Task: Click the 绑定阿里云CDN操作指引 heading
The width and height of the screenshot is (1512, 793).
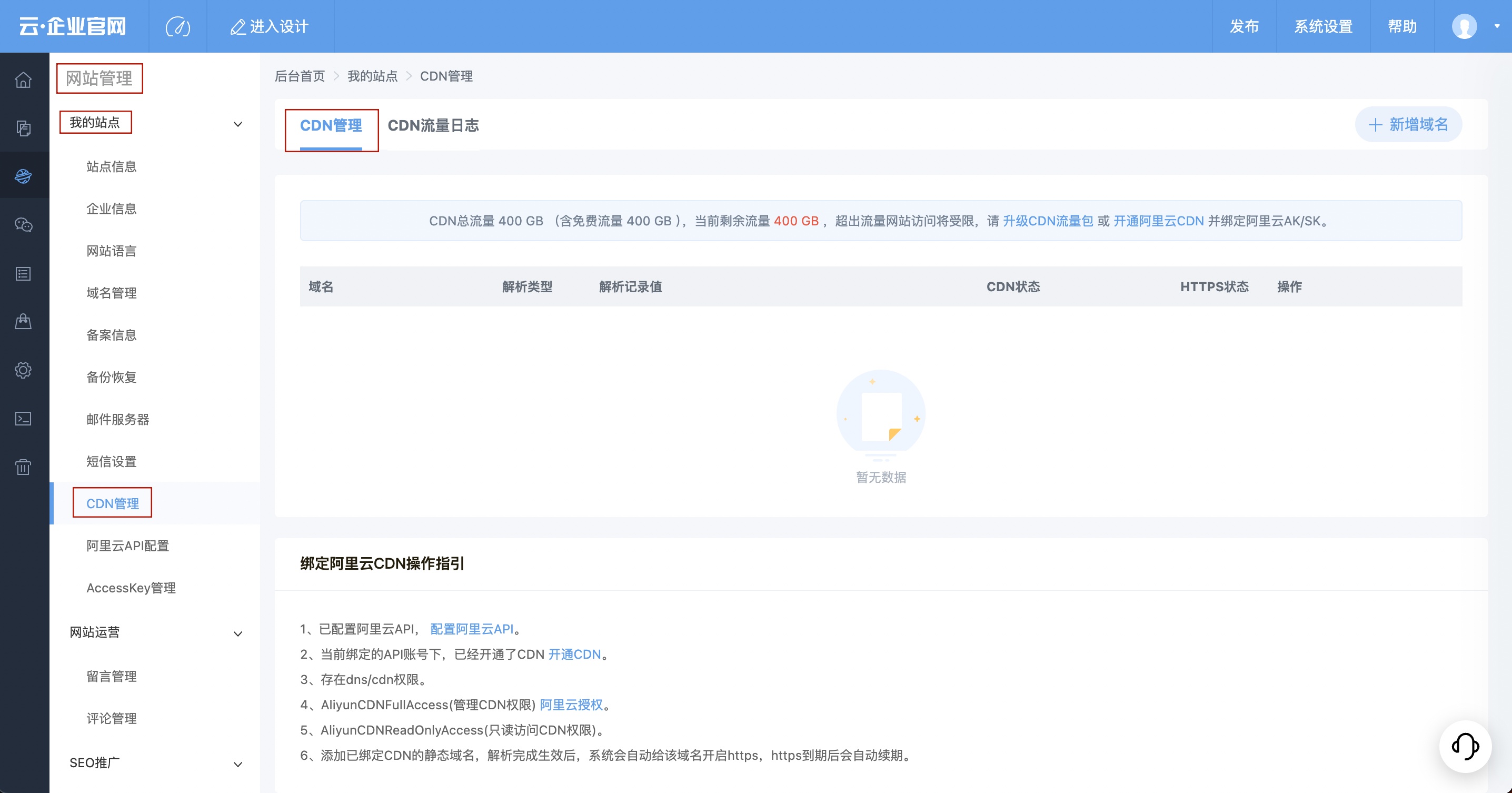Action: [382, 563]
